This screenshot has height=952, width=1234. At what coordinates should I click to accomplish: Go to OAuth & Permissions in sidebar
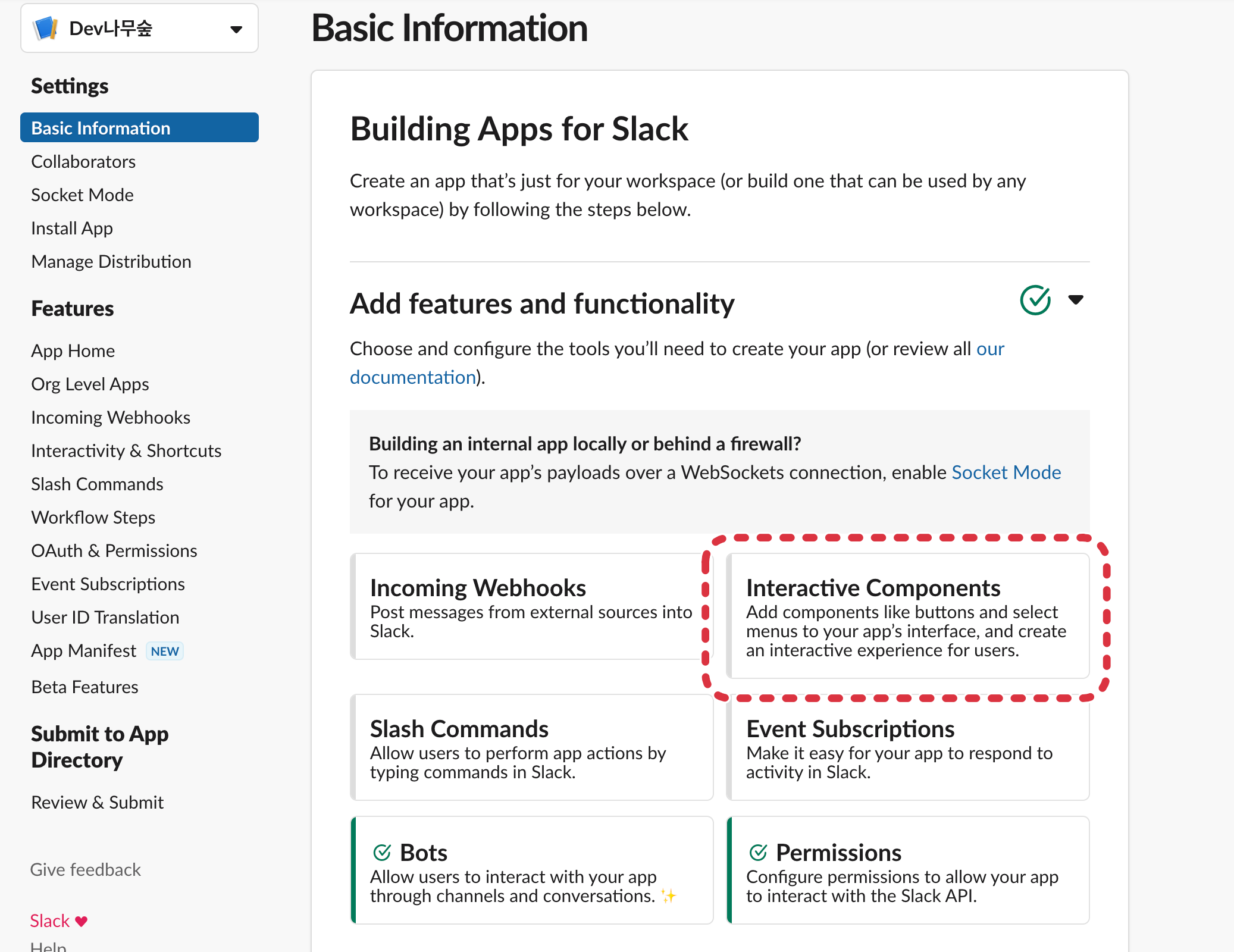click(x=114, y=551)
